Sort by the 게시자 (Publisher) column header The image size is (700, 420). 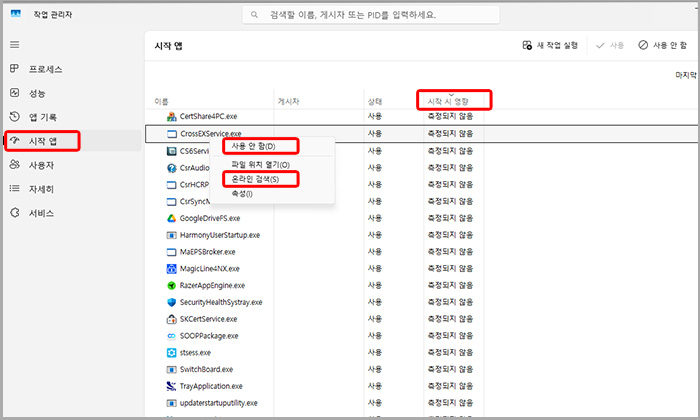click(x=288, y=102)
